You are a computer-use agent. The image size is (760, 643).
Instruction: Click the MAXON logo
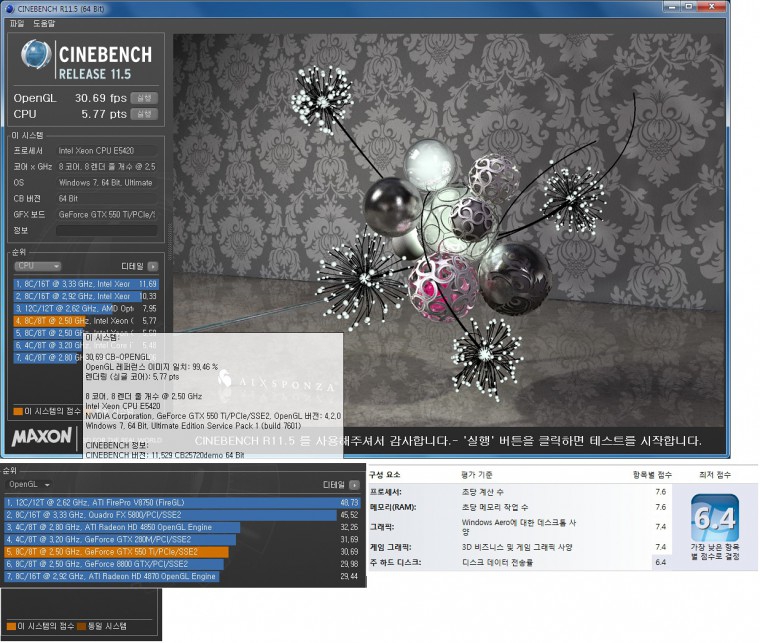42,437
